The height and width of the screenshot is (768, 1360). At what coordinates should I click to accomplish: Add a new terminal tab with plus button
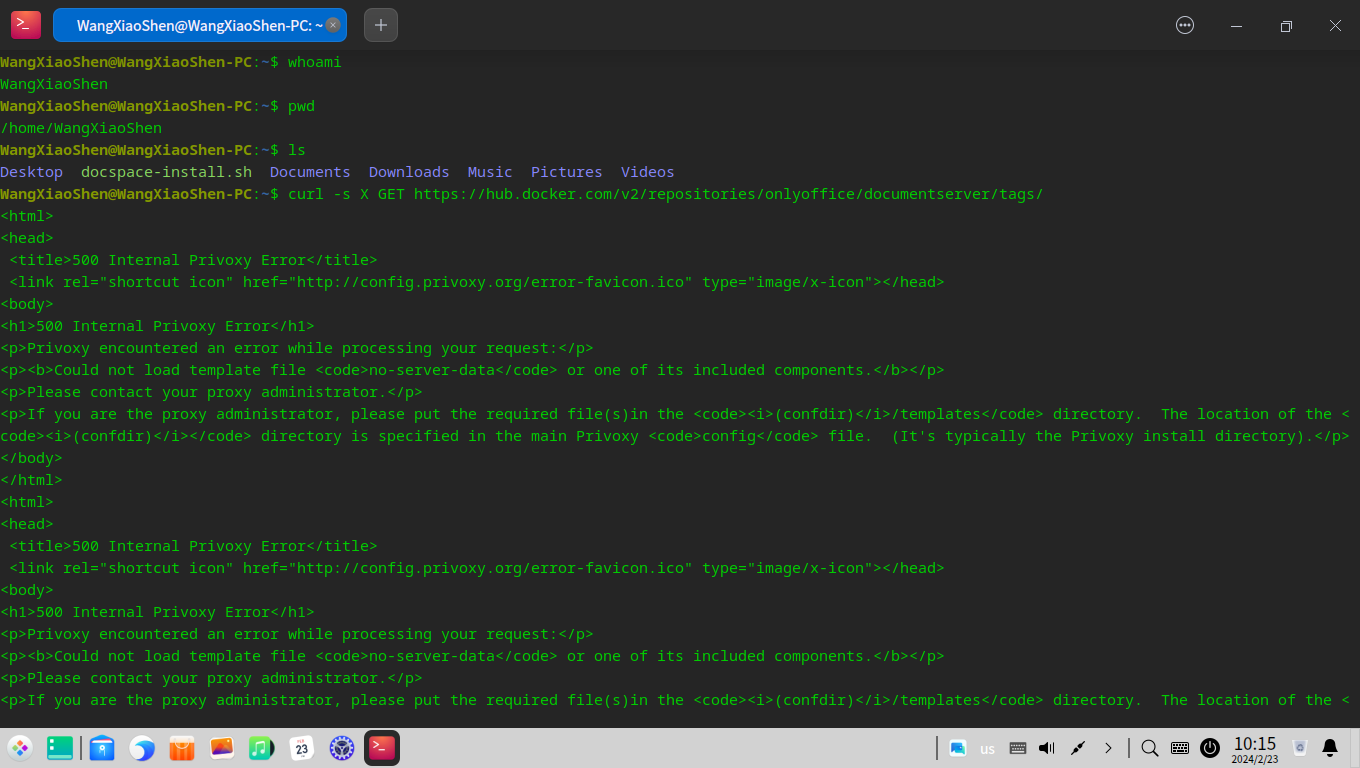[x=381, y=25]
